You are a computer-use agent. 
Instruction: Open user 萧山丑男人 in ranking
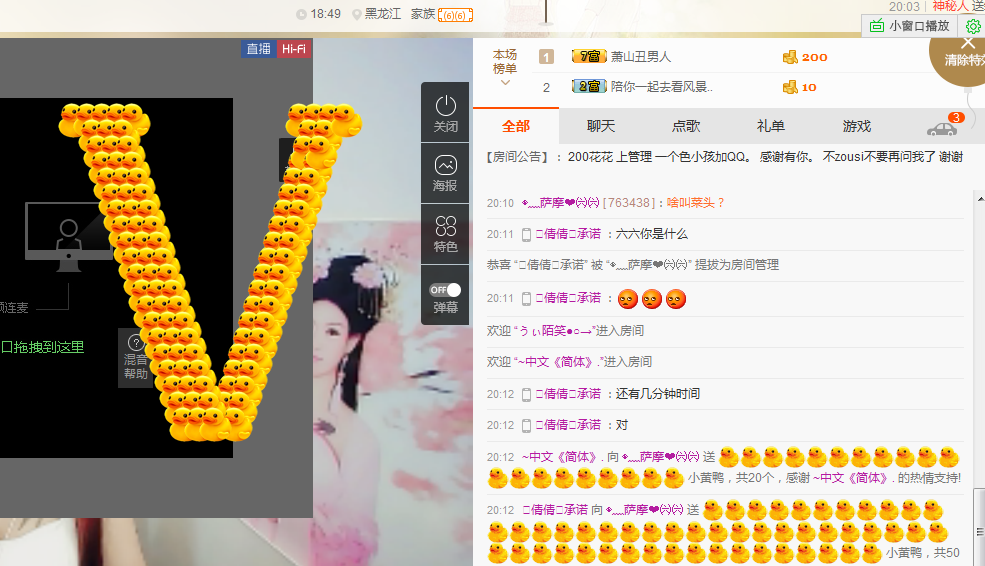pyautogui.click(x=641, y=57)
